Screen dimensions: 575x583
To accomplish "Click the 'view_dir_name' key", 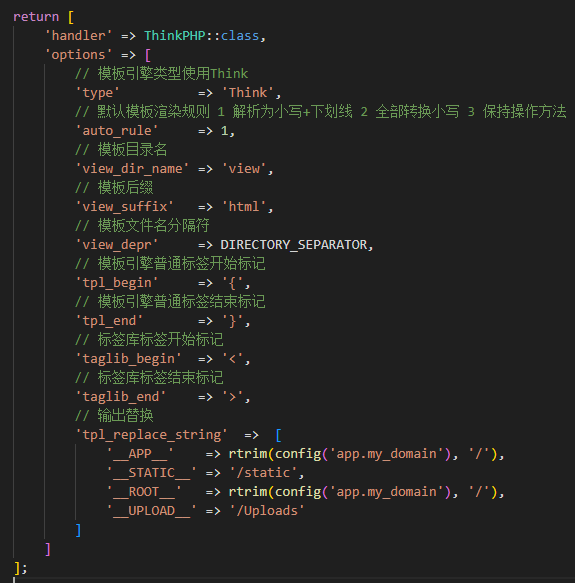I will pyautogui.click(x=132, y=169).
